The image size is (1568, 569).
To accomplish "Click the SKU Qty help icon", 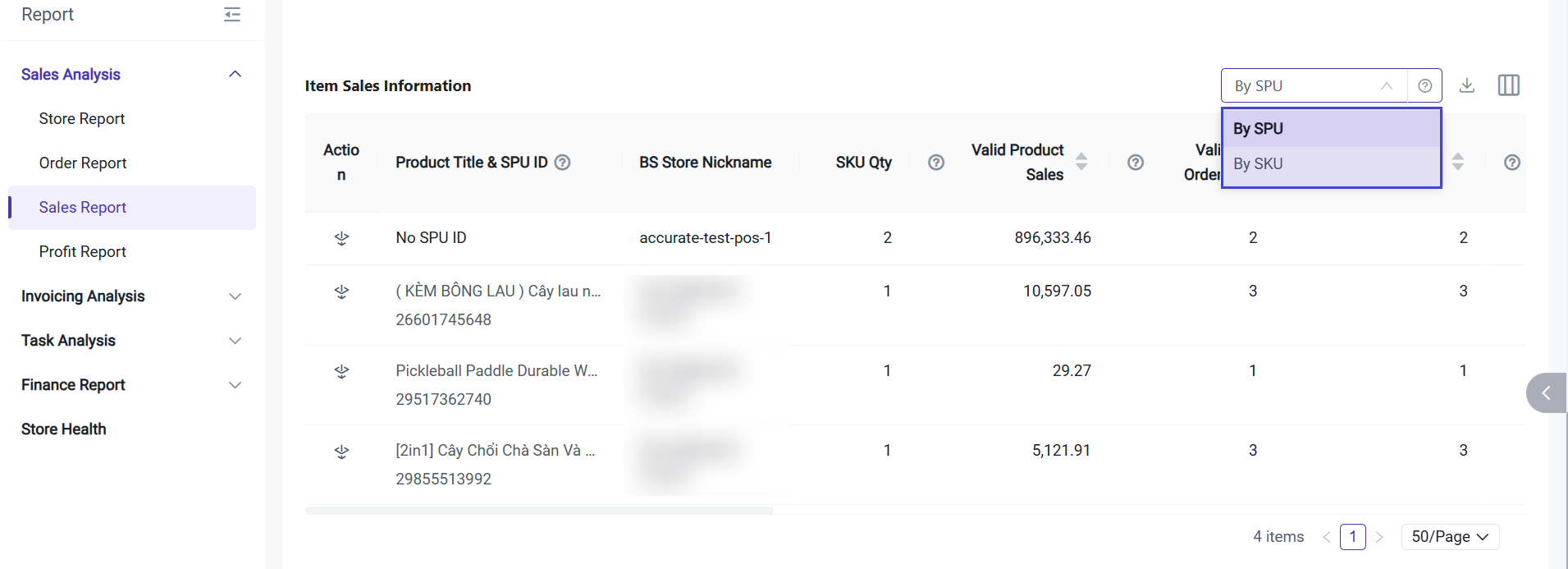I will (936, 163).
